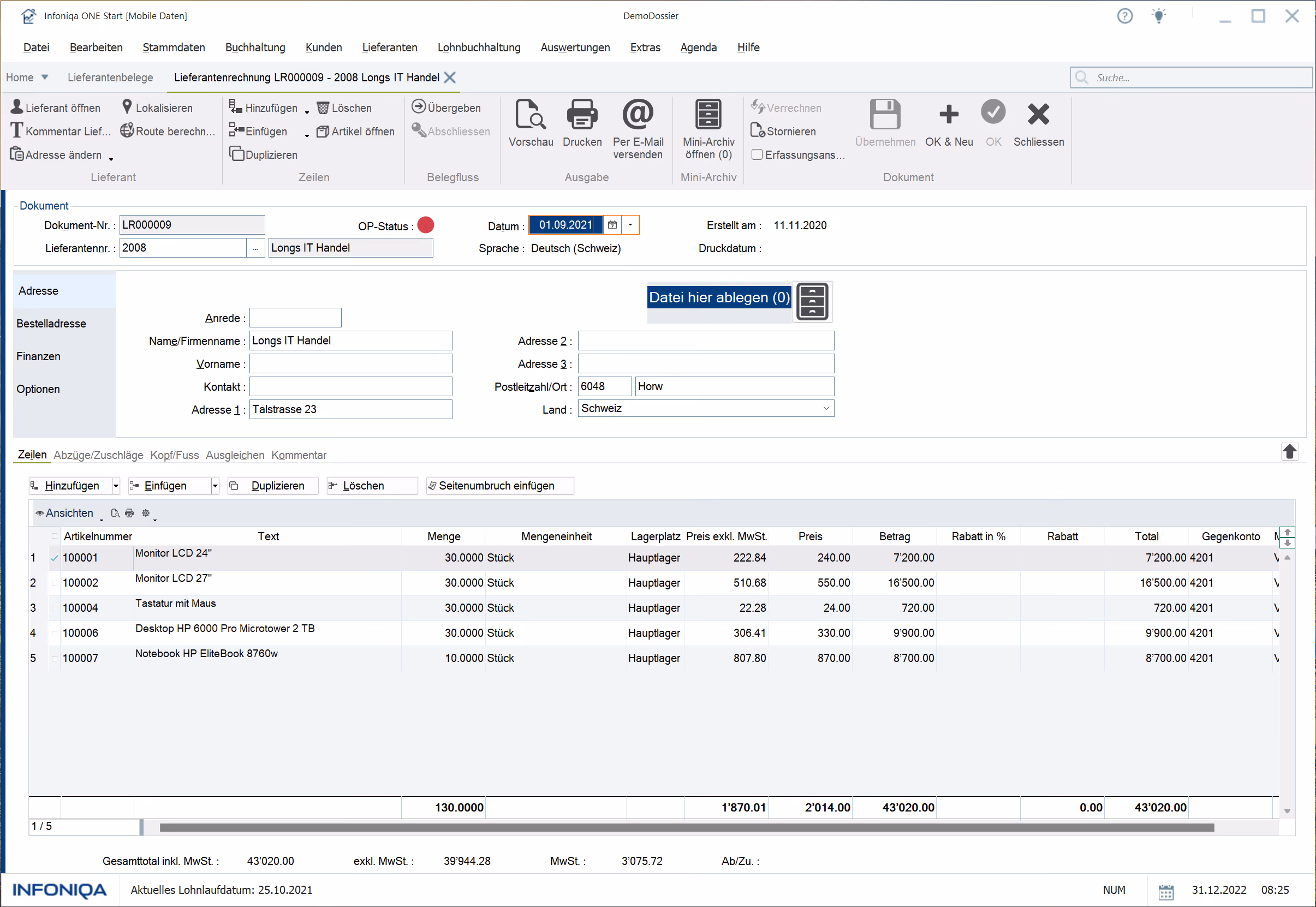Click table toolbar Löschen button

tap(372, 486)
